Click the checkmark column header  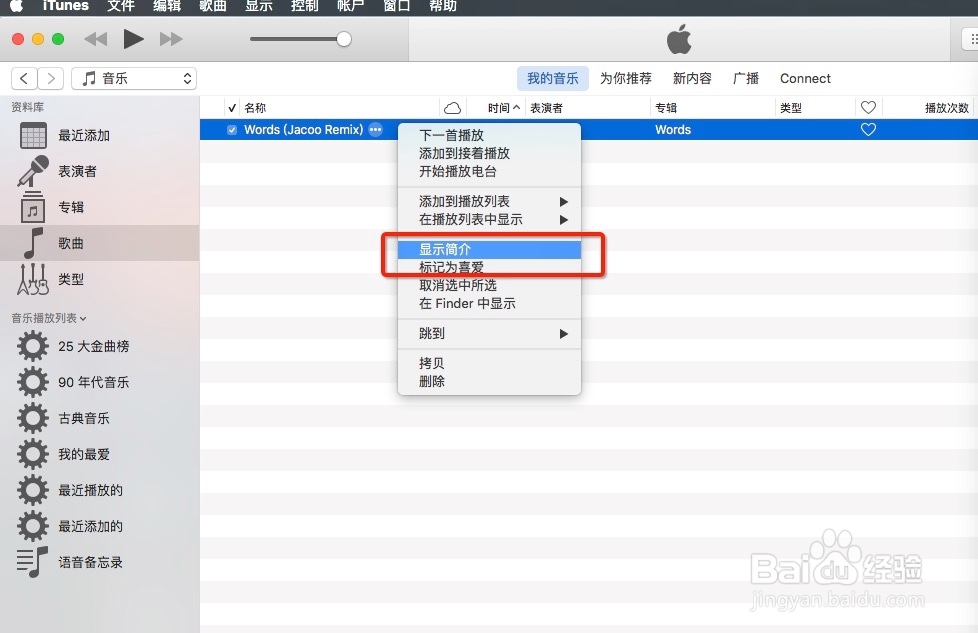pyautogui.click(x=232, y=108)
